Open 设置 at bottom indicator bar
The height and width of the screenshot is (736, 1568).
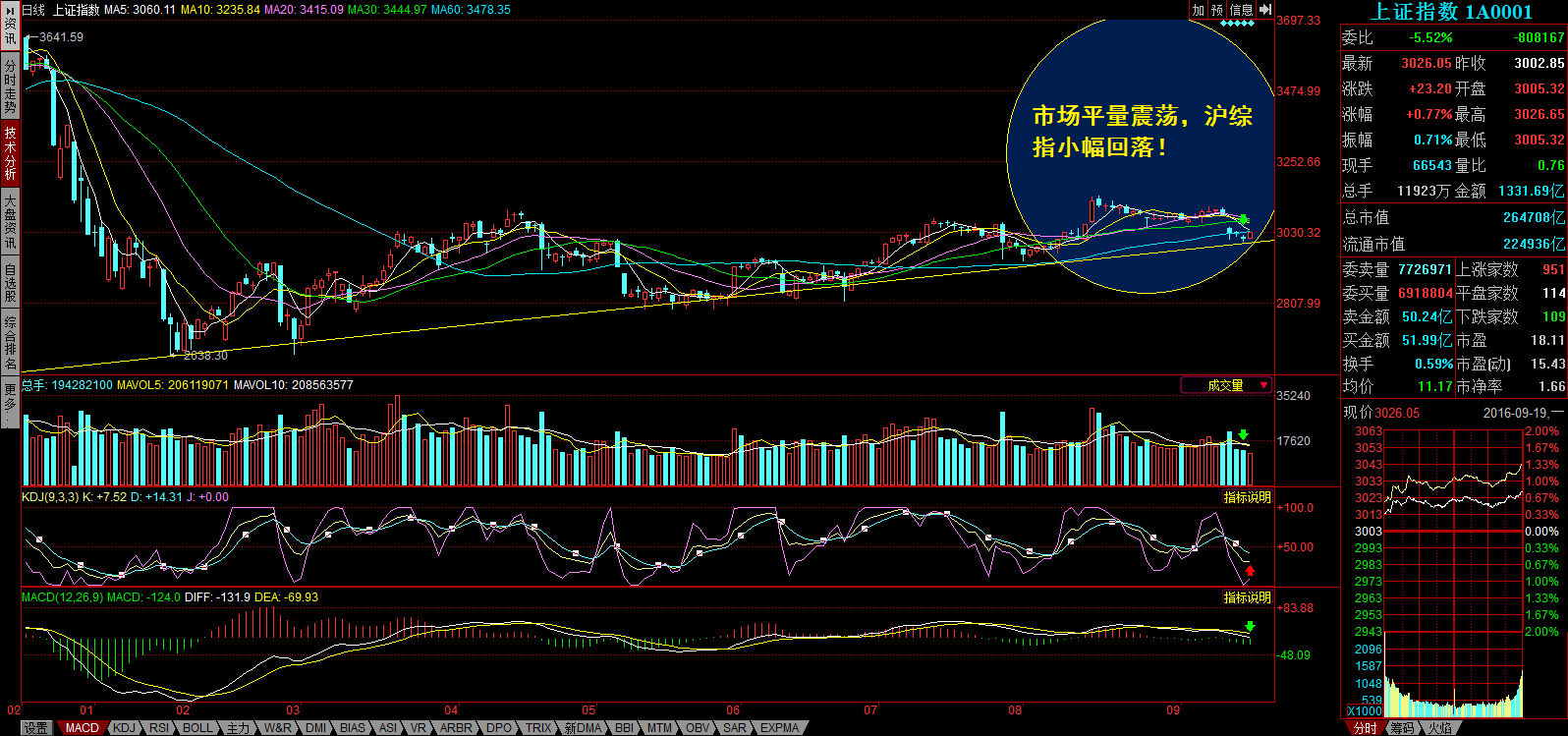pyautogui.click(x=36, y=728)
